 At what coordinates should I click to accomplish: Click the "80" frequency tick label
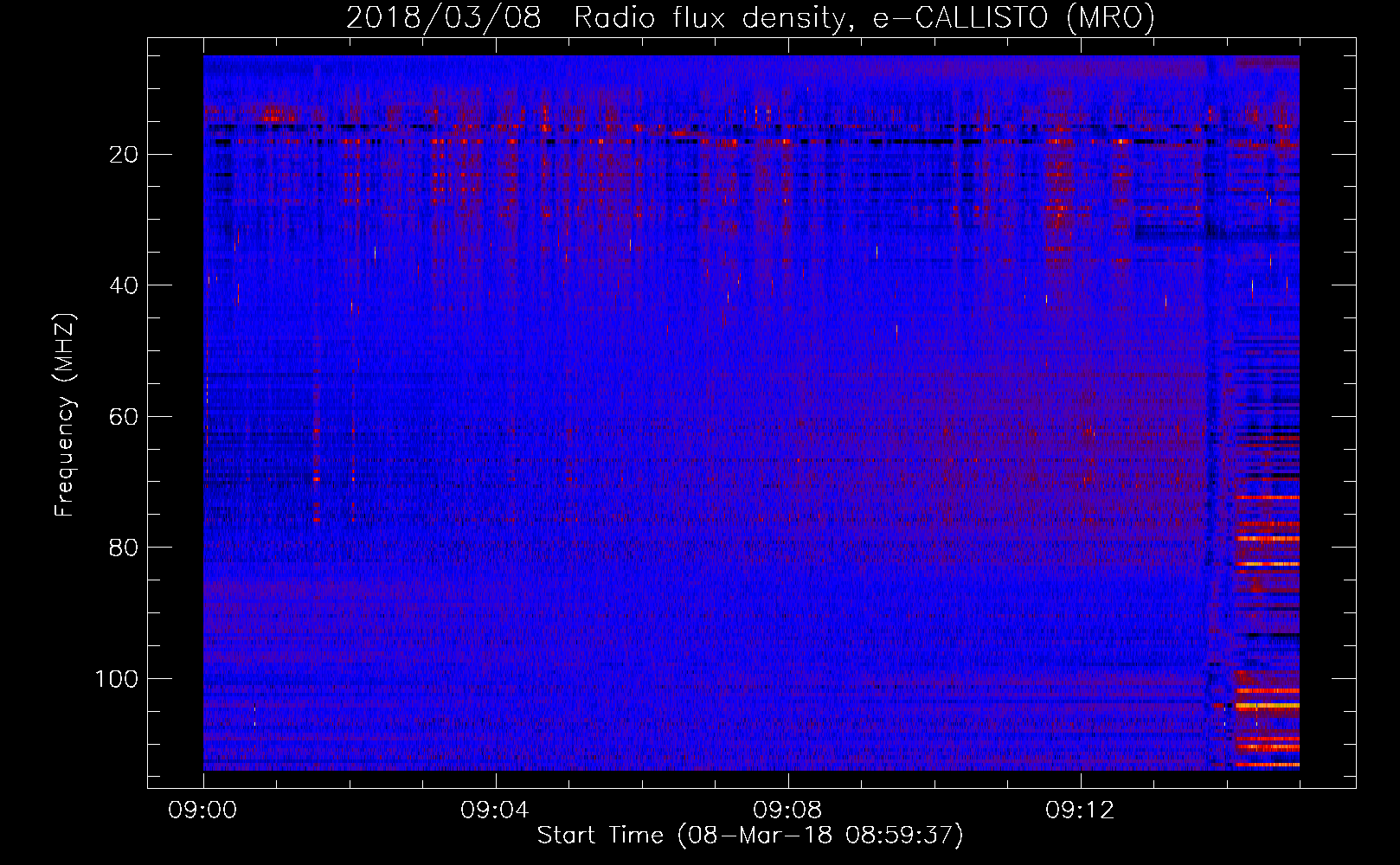[x=125, y=548]
